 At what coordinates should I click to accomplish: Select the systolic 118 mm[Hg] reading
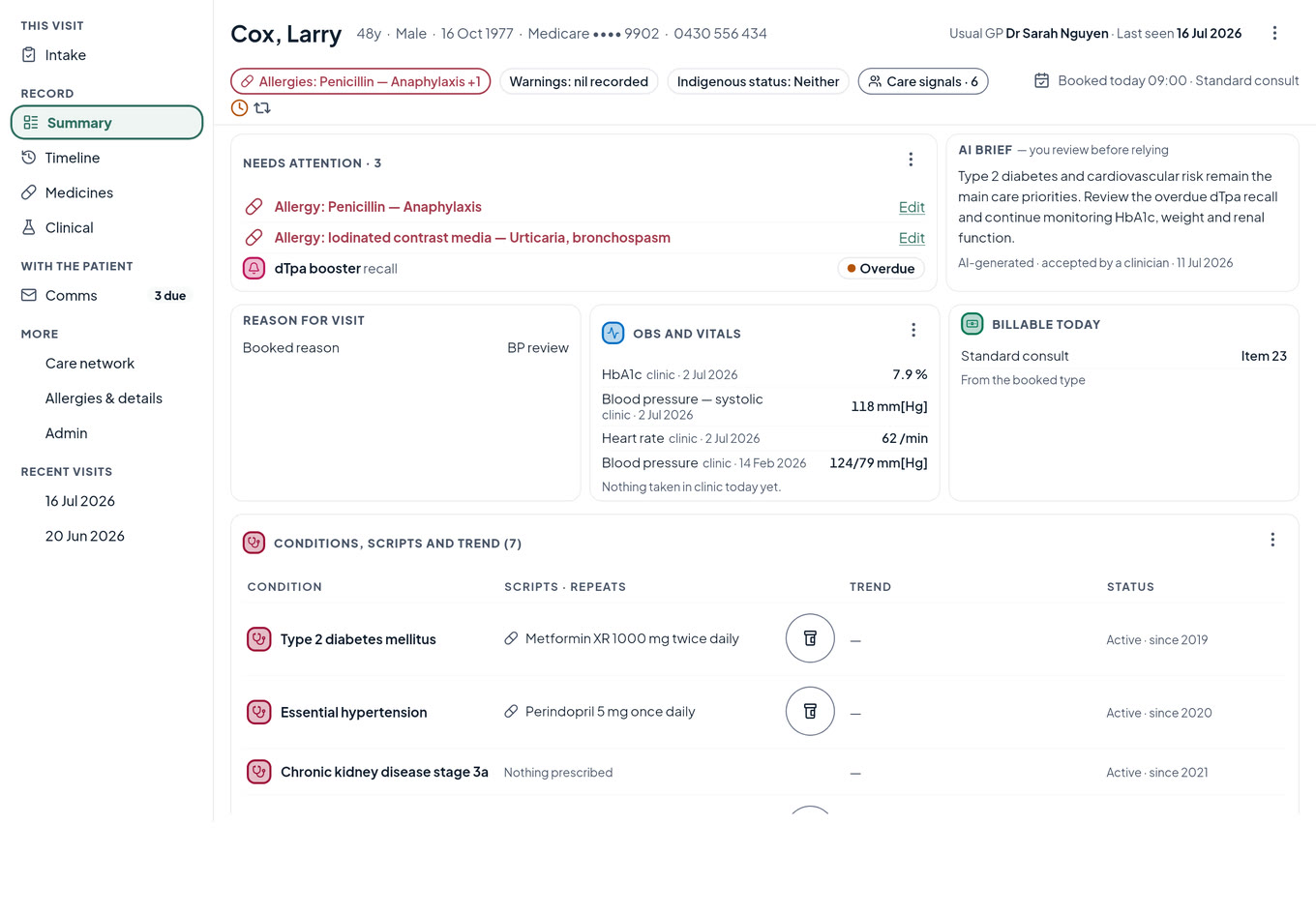click(764, 406)
